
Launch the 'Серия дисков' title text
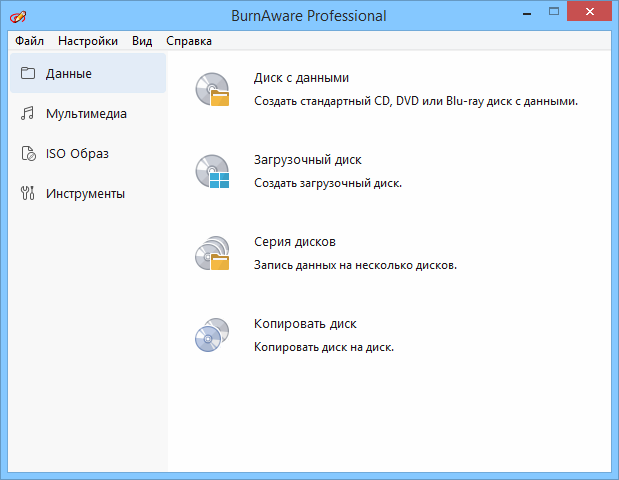(295, 242)
